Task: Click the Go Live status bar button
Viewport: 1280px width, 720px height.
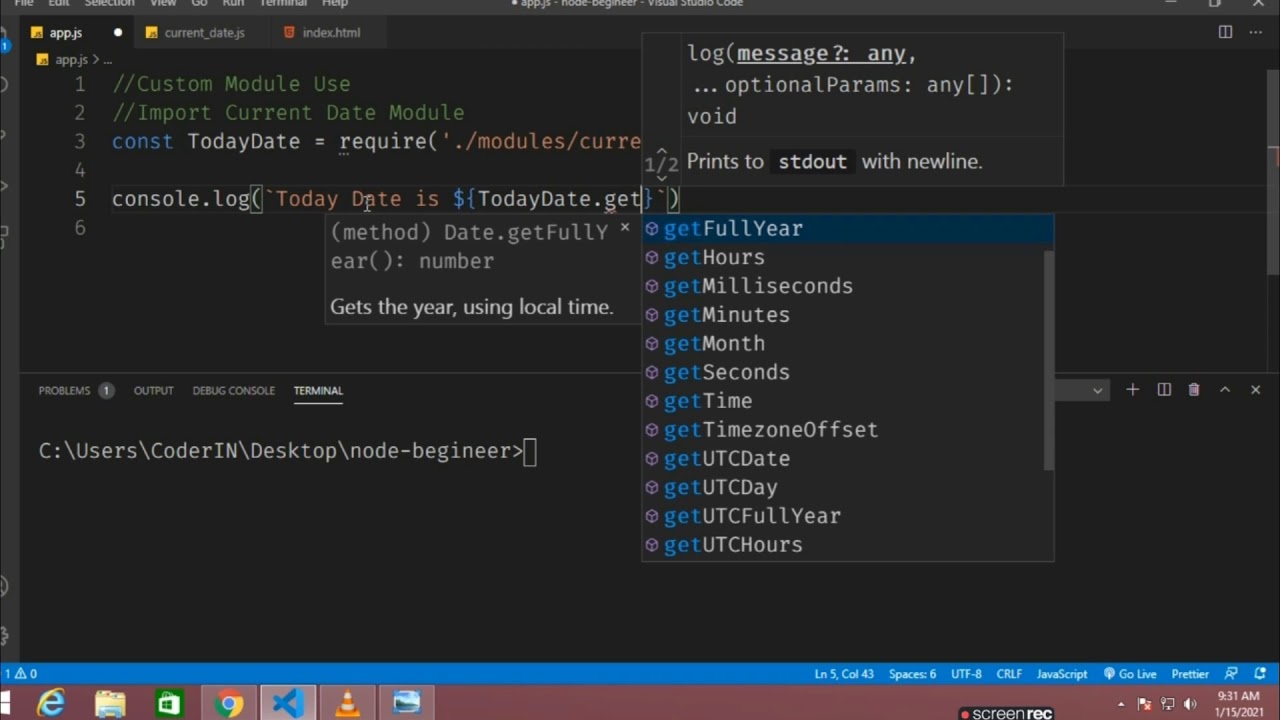Action: click(x=1130, y=674)
